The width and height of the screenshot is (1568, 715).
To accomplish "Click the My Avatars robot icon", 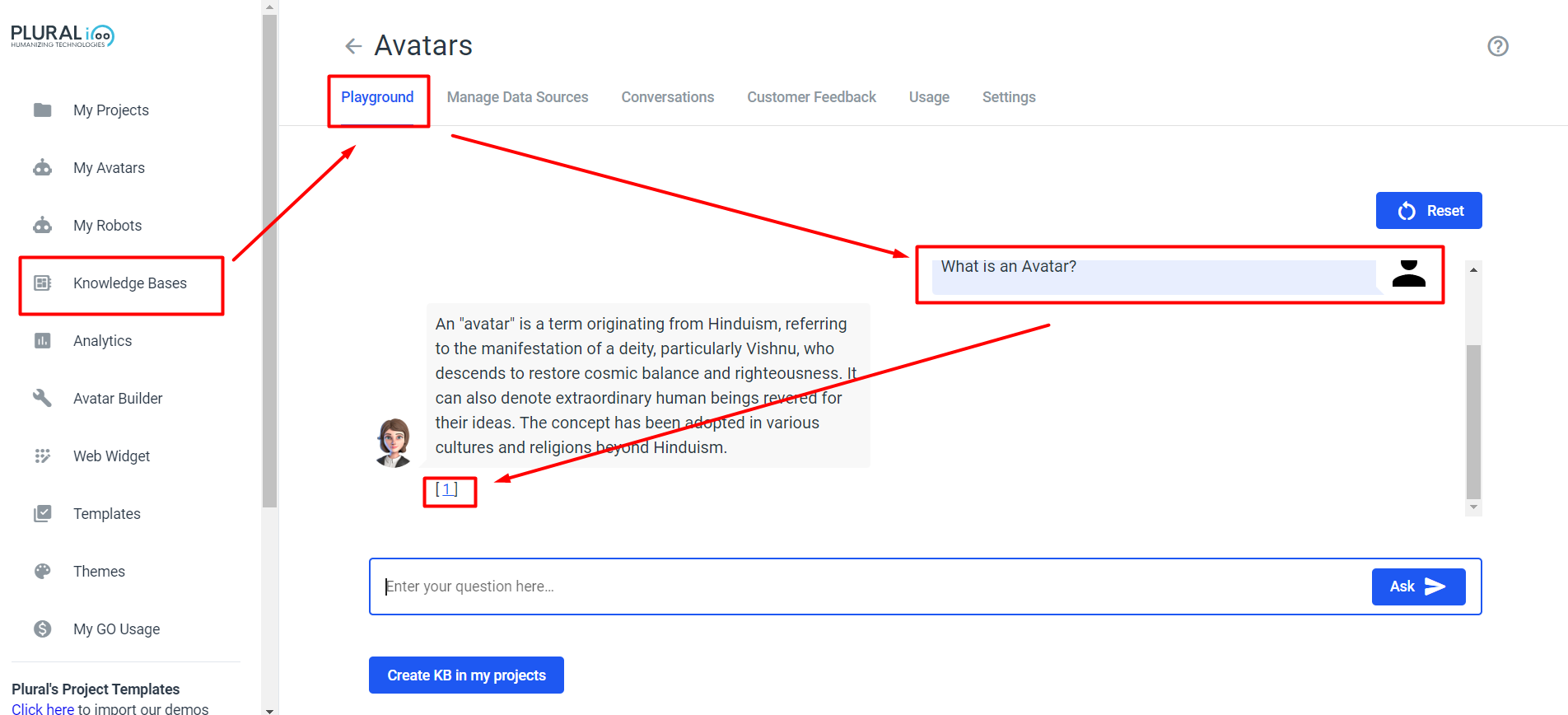I will click(x=43, y=167).
